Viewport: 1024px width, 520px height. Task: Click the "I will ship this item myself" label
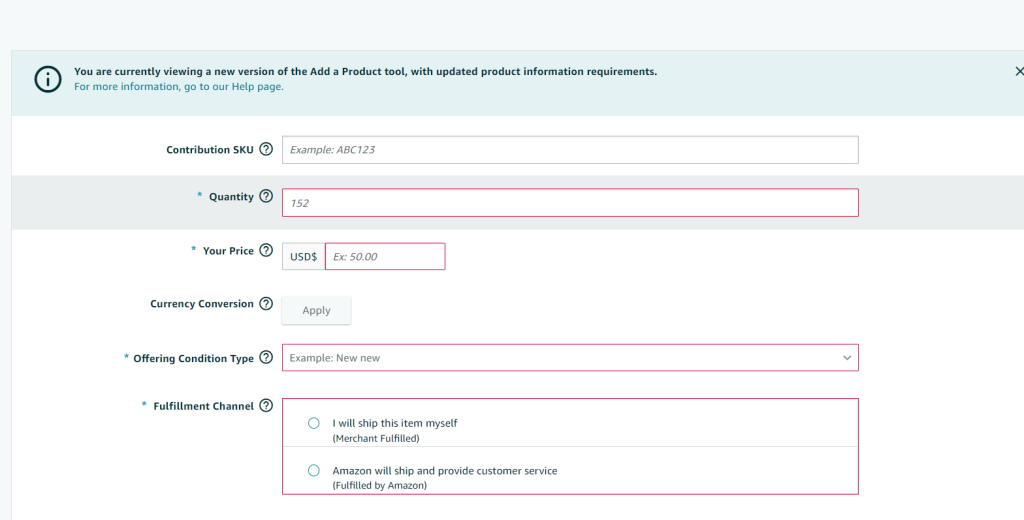[394, 423]
